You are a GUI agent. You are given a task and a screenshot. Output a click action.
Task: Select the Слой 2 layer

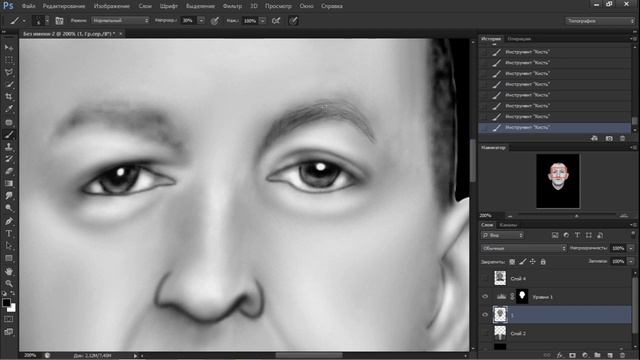pos(556,333)
